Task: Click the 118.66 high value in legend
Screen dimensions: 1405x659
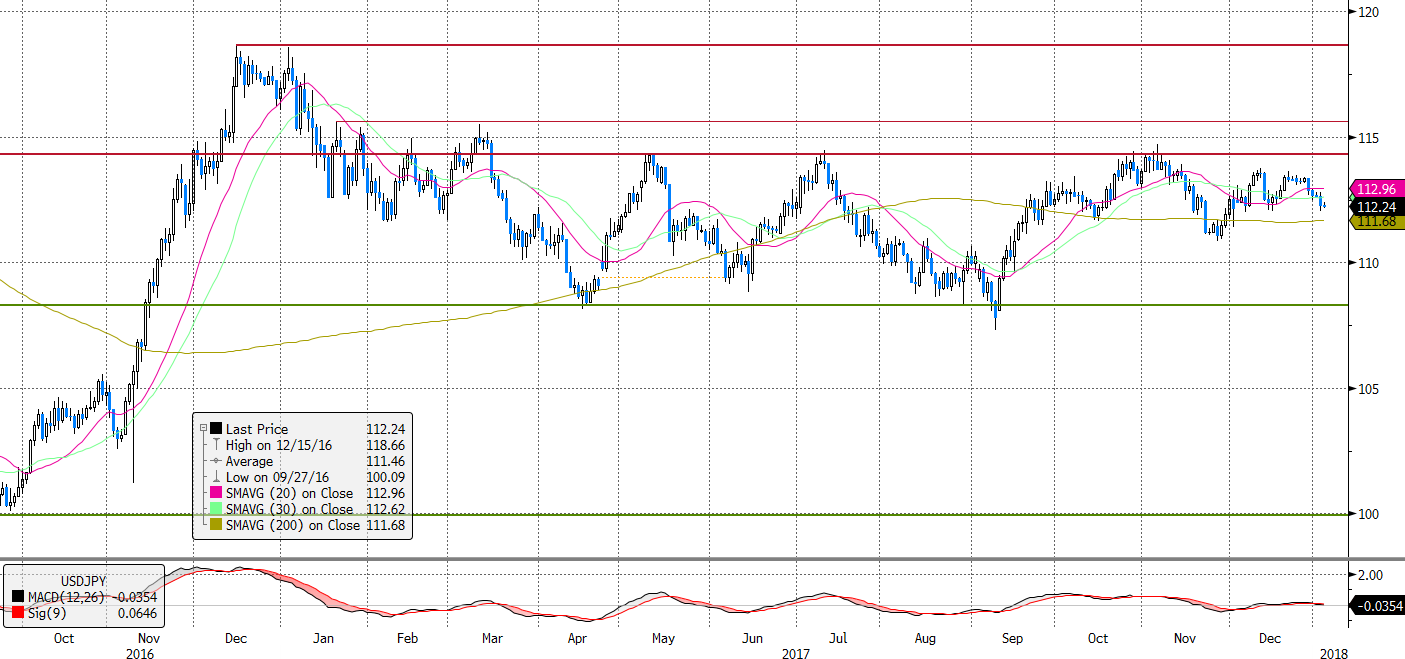Action: [387, 445]
